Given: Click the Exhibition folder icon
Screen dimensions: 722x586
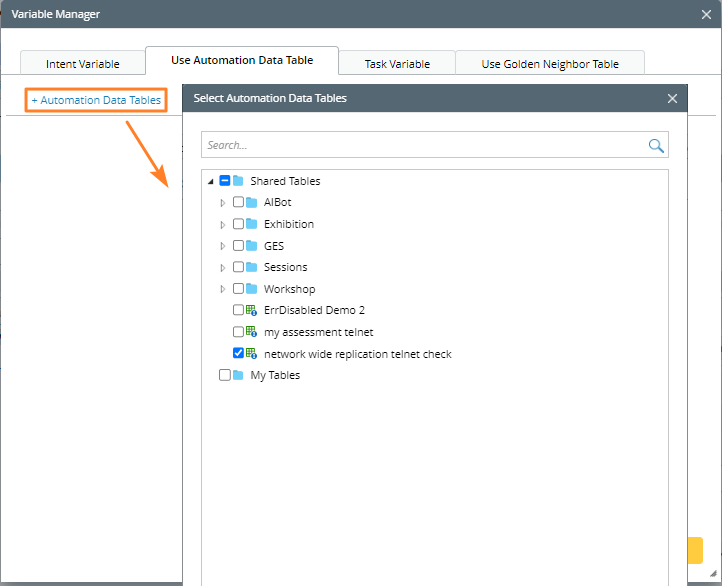Looking at the screenshot, I should pyautogui.click(x=252, y=224).
